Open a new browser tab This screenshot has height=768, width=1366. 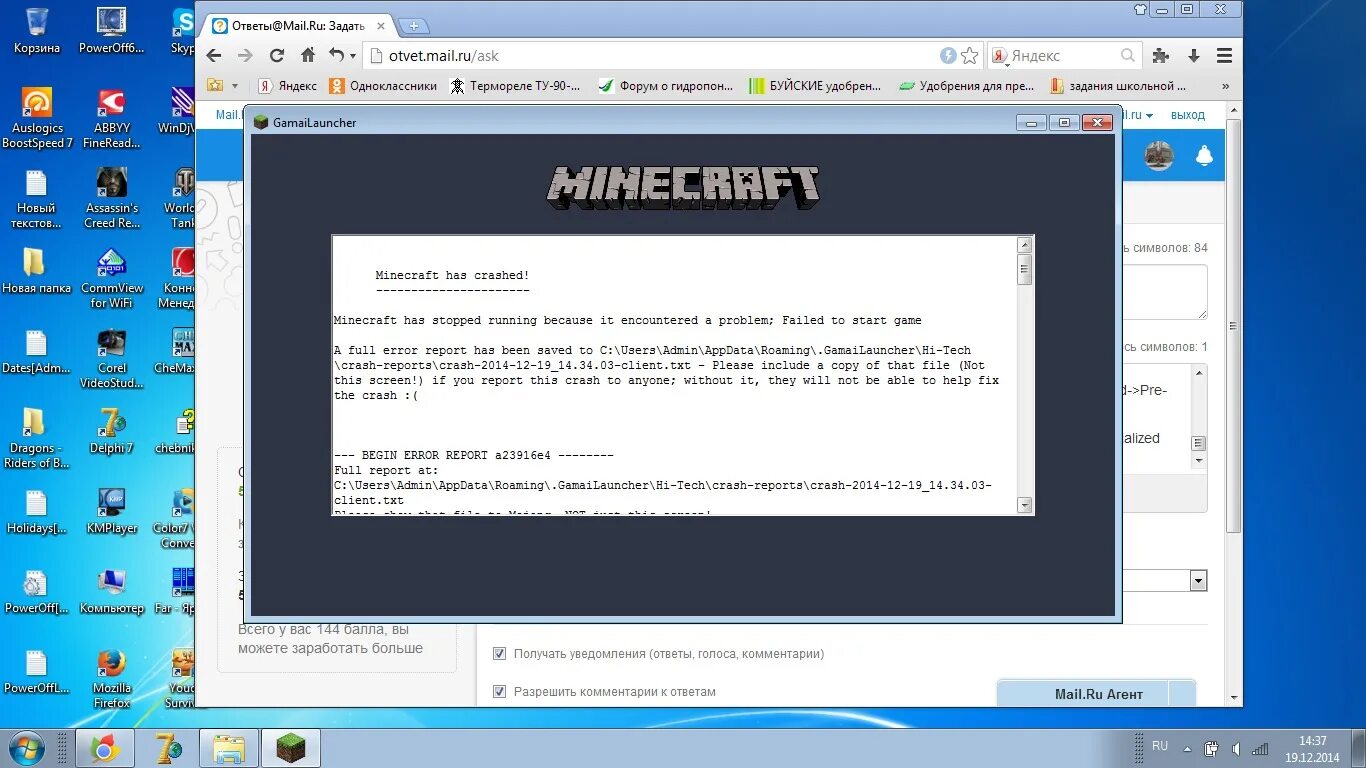pyautogui.click(x=414, y=26)
